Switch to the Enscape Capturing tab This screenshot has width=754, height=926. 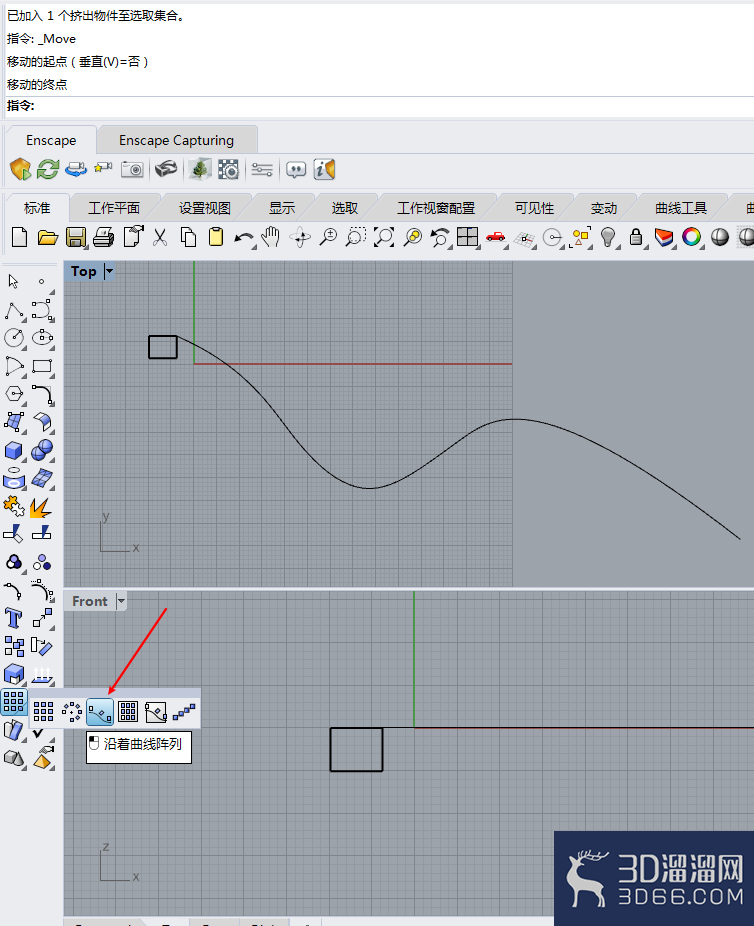(x=177, y=141)
